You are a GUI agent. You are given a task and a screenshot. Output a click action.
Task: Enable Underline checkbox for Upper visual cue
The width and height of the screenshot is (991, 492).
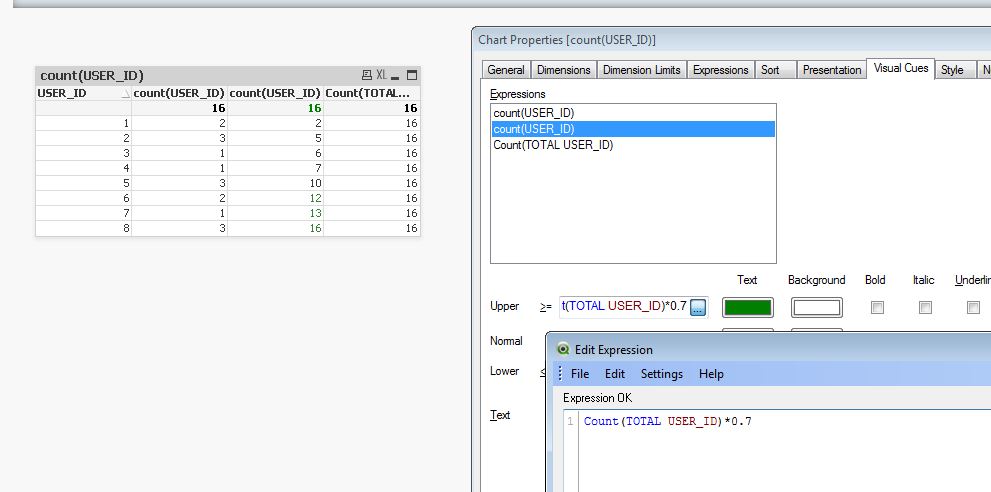point(973,308)
